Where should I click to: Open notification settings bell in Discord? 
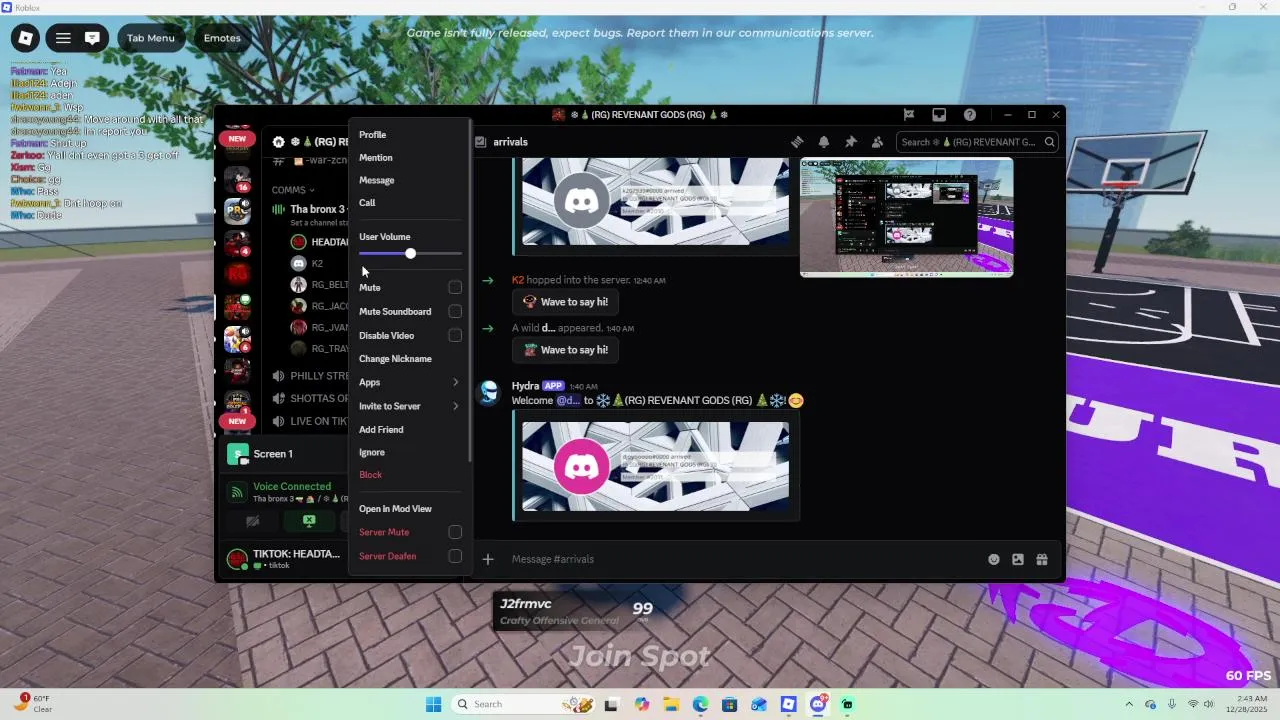tap(824, 142)
